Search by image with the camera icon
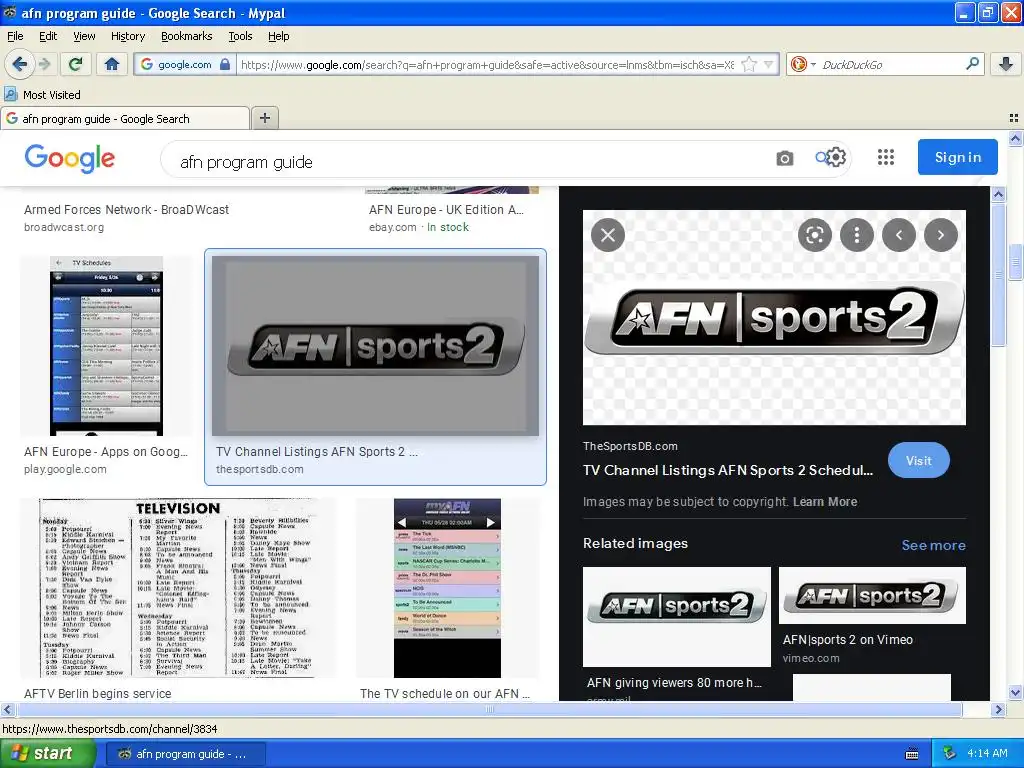Image resolution: width=1024 pixels, height=768 pixels. (x=784, y=158)
